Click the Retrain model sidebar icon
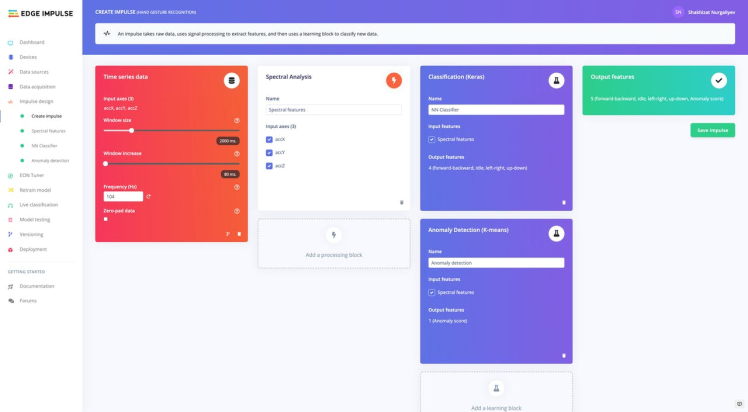 click(x=10, y=190)
